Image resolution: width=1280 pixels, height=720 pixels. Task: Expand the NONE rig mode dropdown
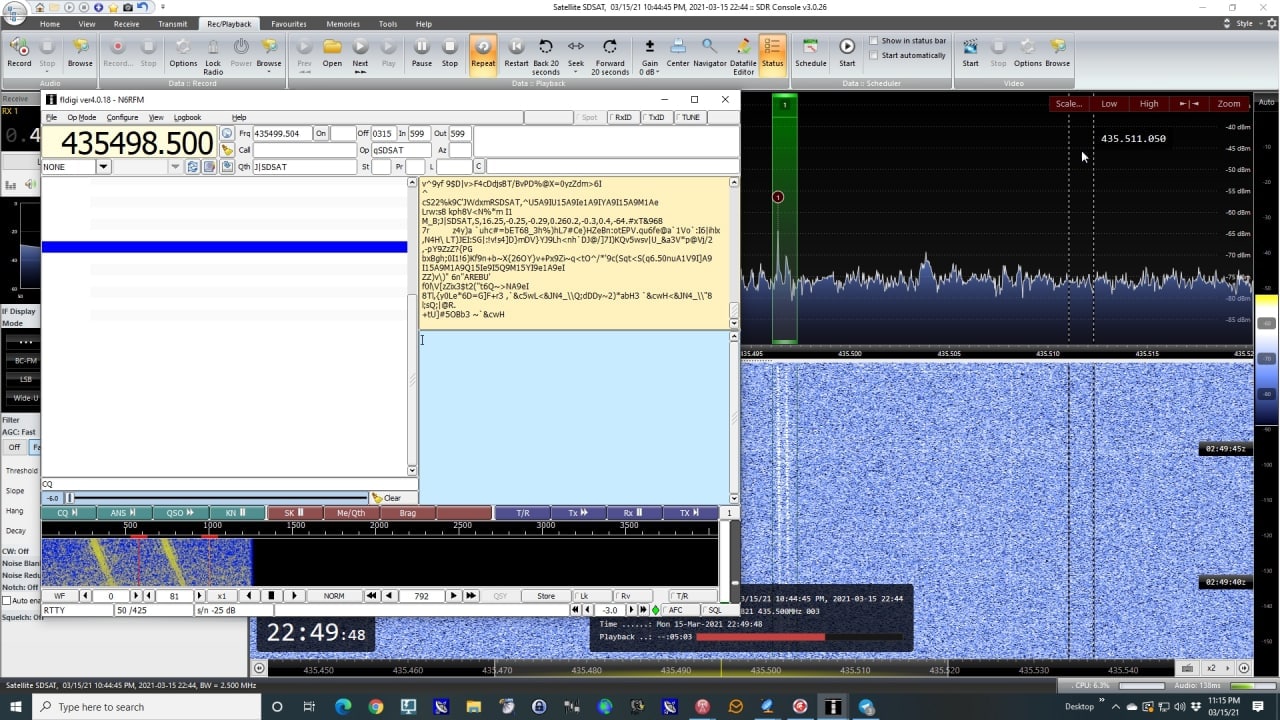tap(103, 167)
